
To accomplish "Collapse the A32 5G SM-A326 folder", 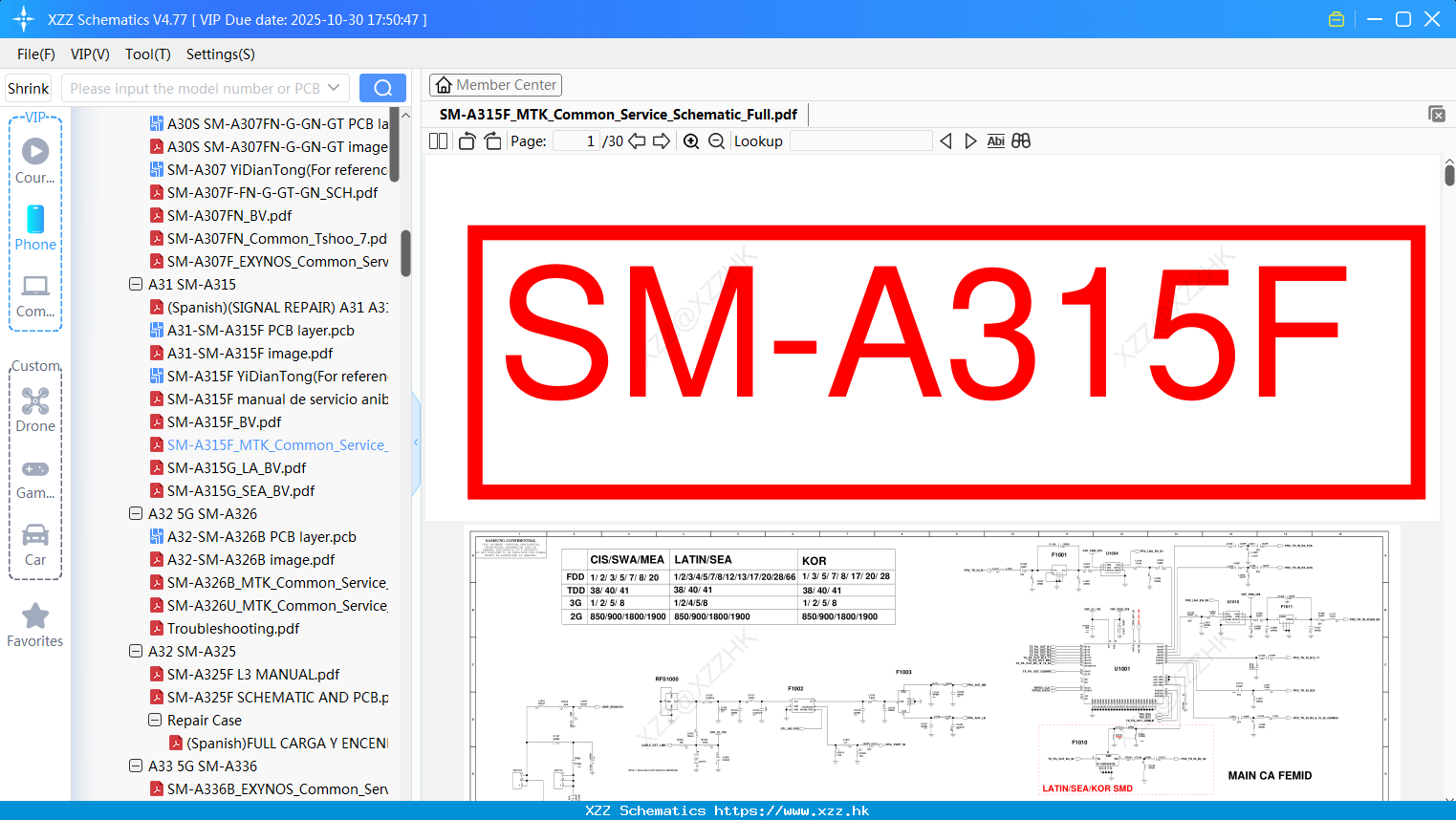I will (x=136, y=513).
